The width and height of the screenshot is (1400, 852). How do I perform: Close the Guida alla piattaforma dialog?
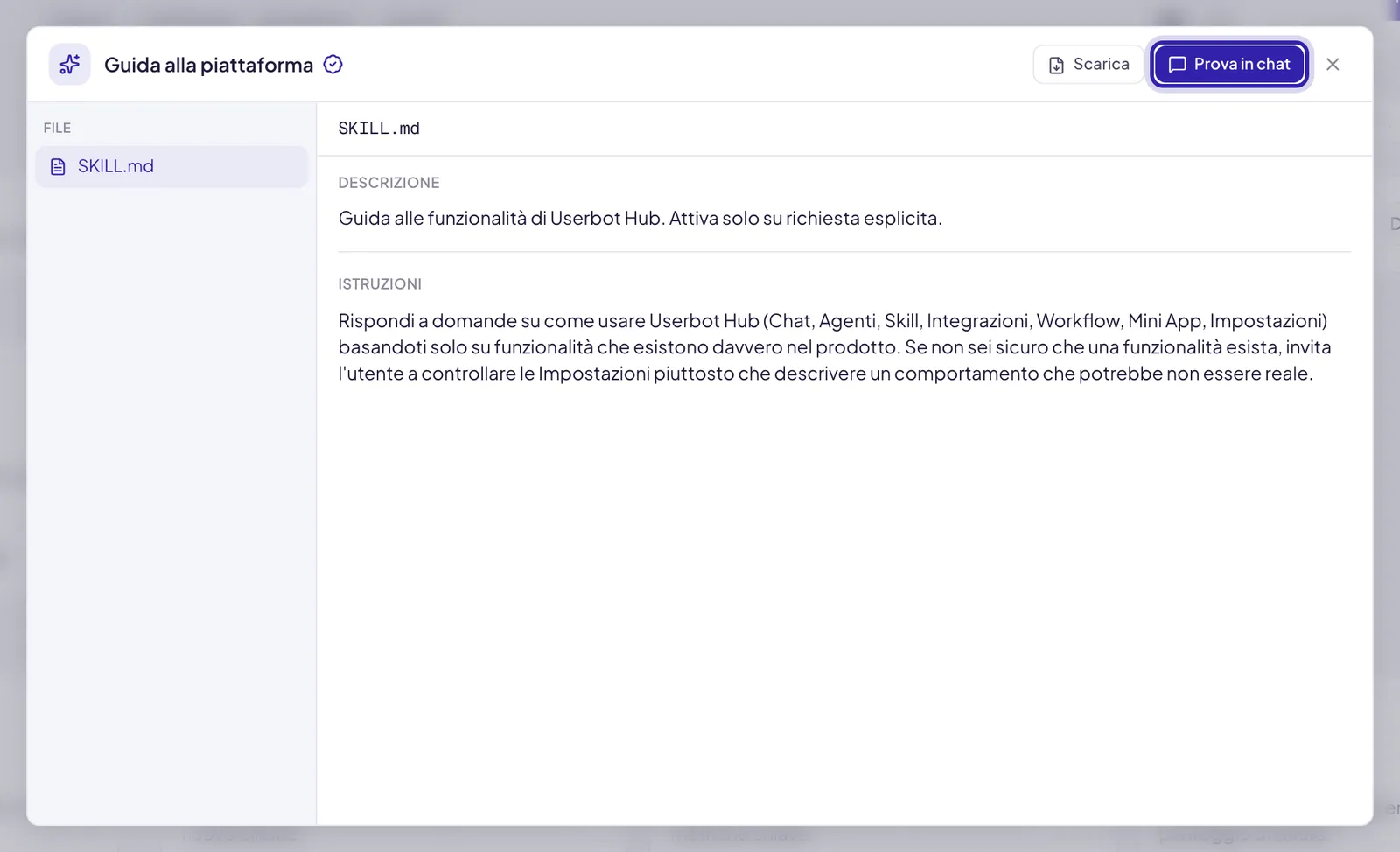pos(1333,64)
